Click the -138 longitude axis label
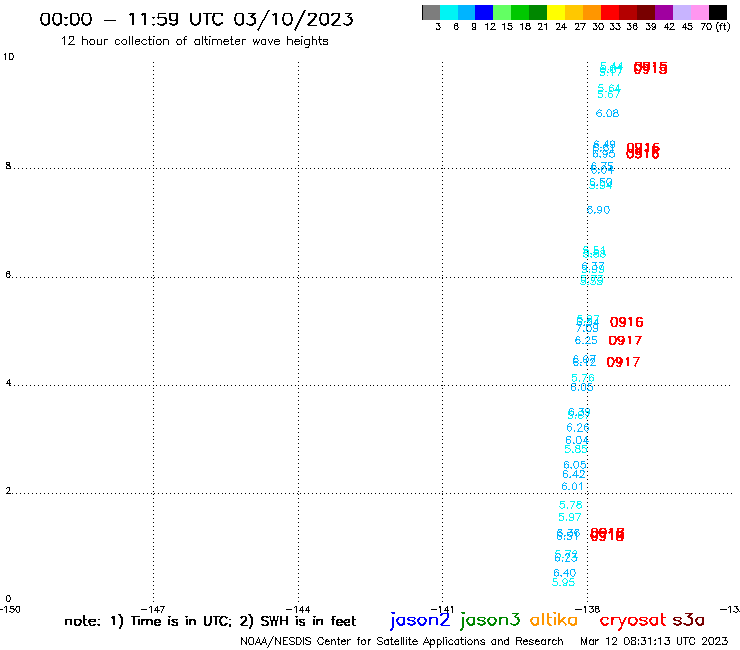The image size is (740, 650). [x=588, y=609]
